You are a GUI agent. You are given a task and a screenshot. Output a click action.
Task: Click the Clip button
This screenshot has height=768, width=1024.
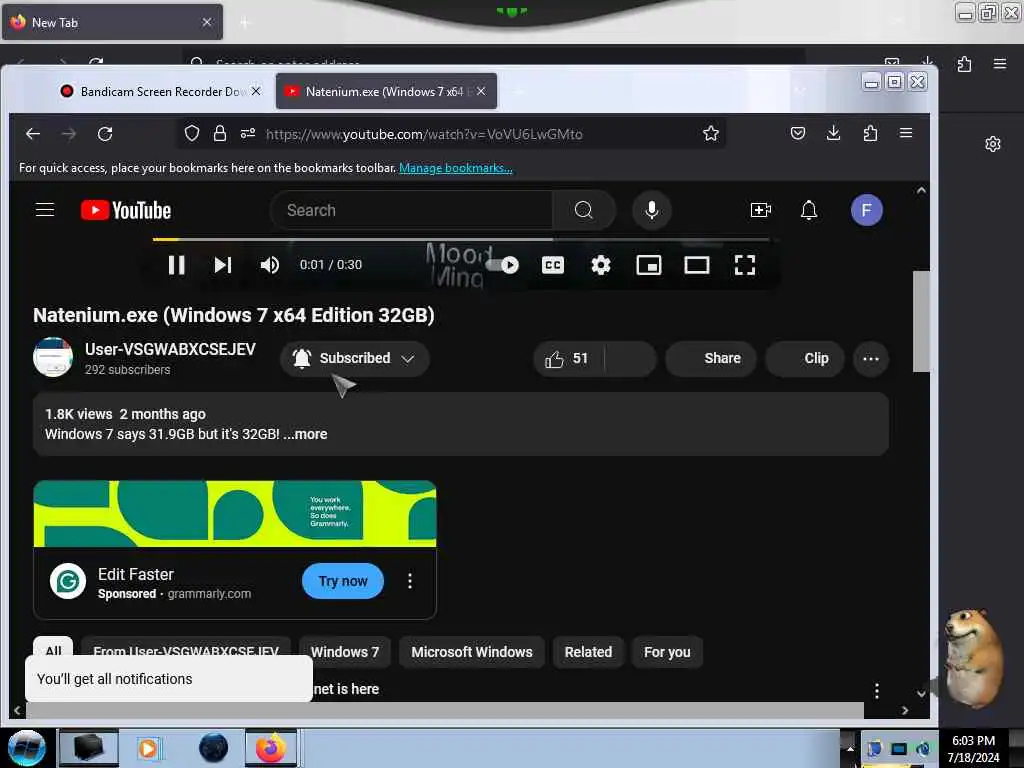click(x=805, y=359)
